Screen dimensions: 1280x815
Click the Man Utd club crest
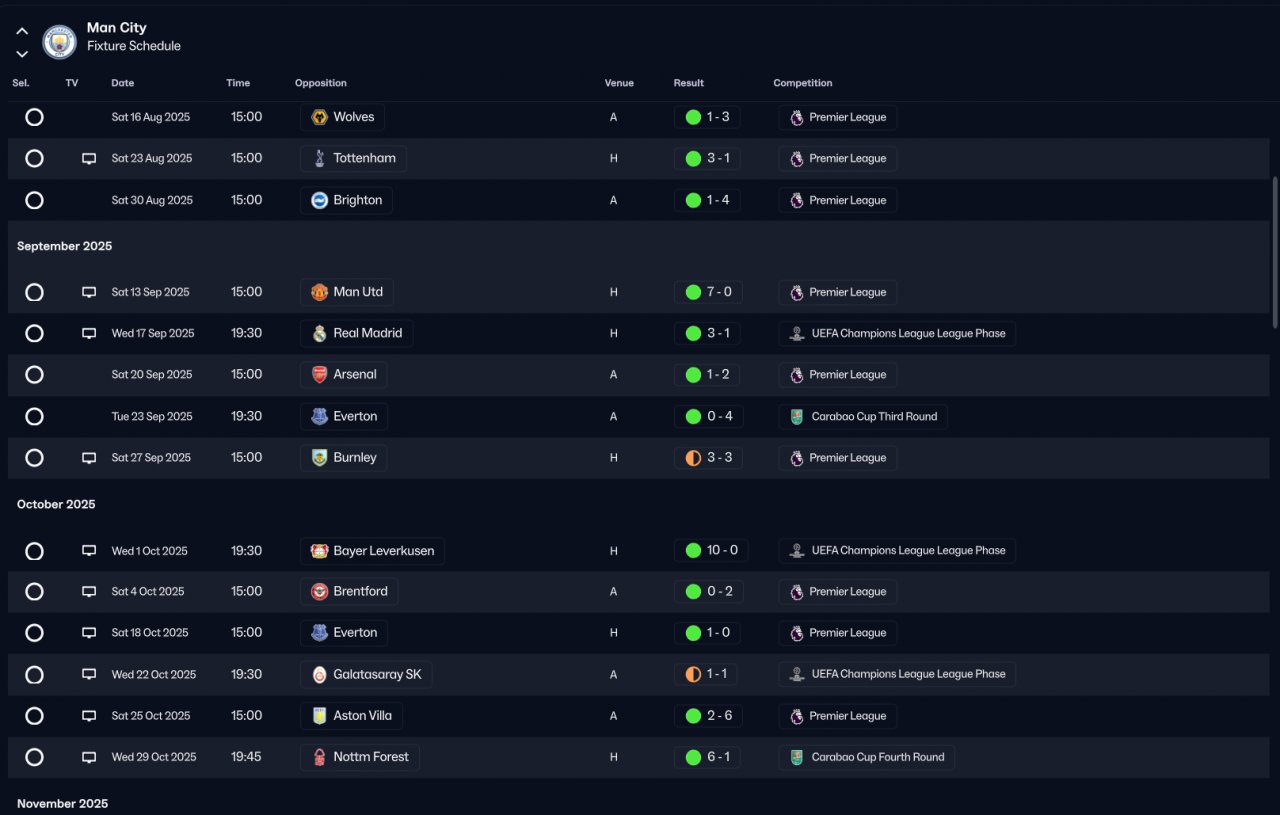coord(320,292)
